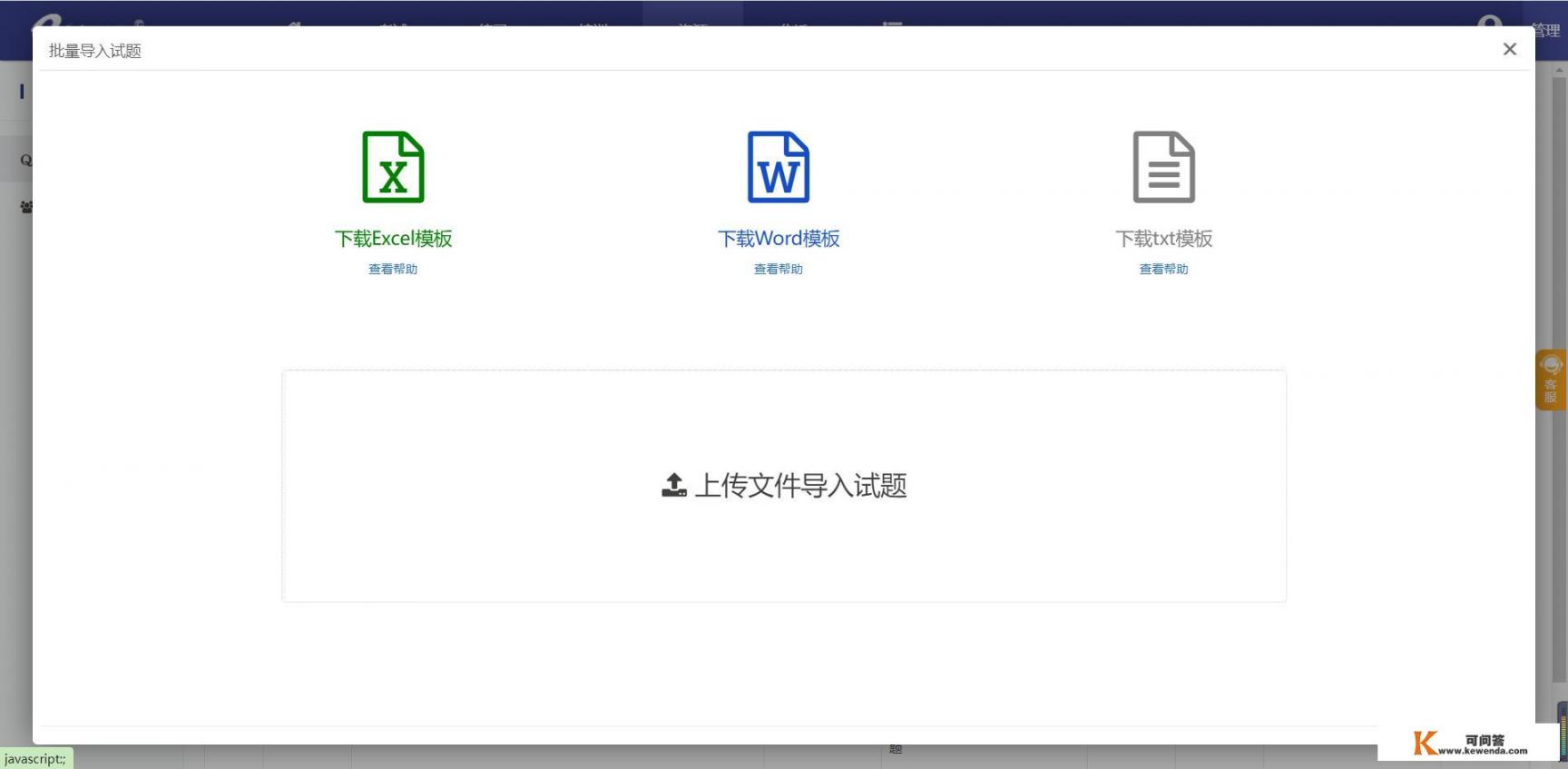Open 查看帮助 under the Excel template
This screenshot has height=769, width=1568.
(x=393, y=269)
